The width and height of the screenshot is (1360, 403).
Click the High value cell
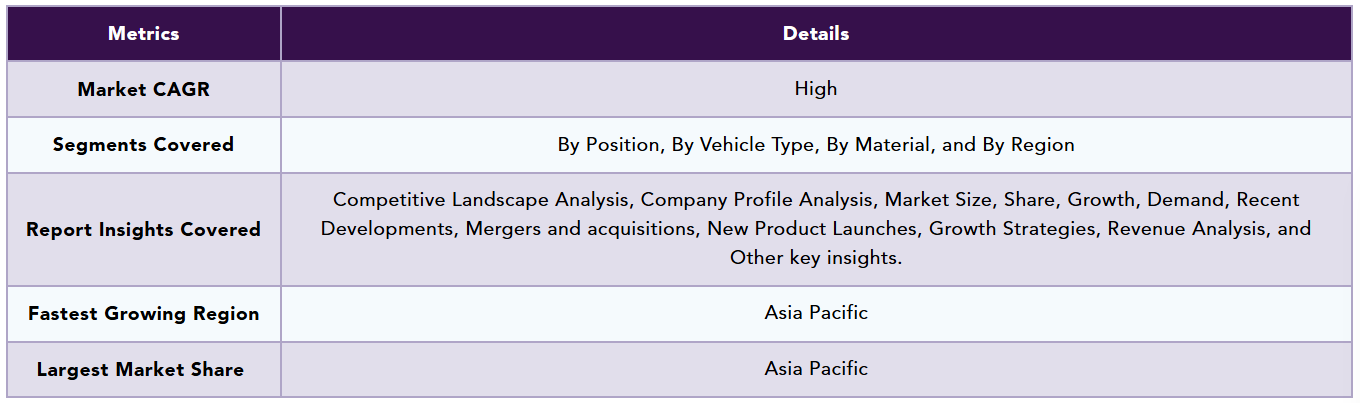[816, 89]
